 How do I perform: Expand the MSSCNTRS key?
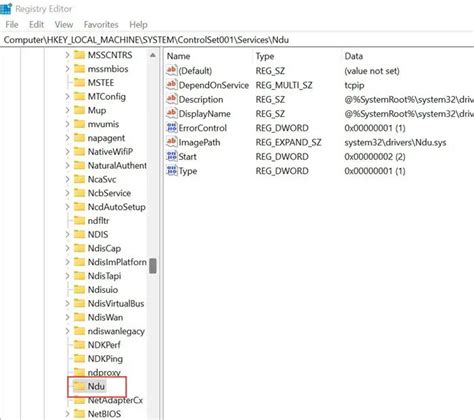[67, 55]
